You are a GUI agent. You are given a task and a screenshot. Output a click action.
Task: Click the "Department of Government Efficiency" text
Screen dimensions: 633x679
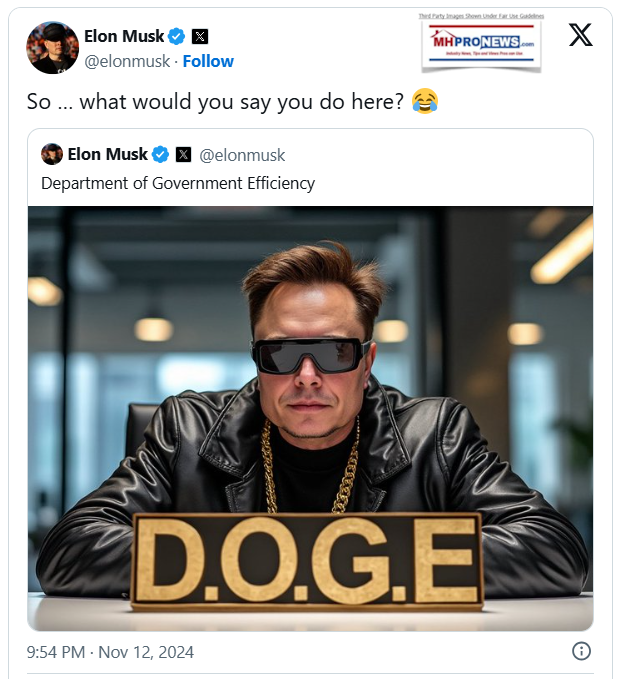[x=178, y=183]
